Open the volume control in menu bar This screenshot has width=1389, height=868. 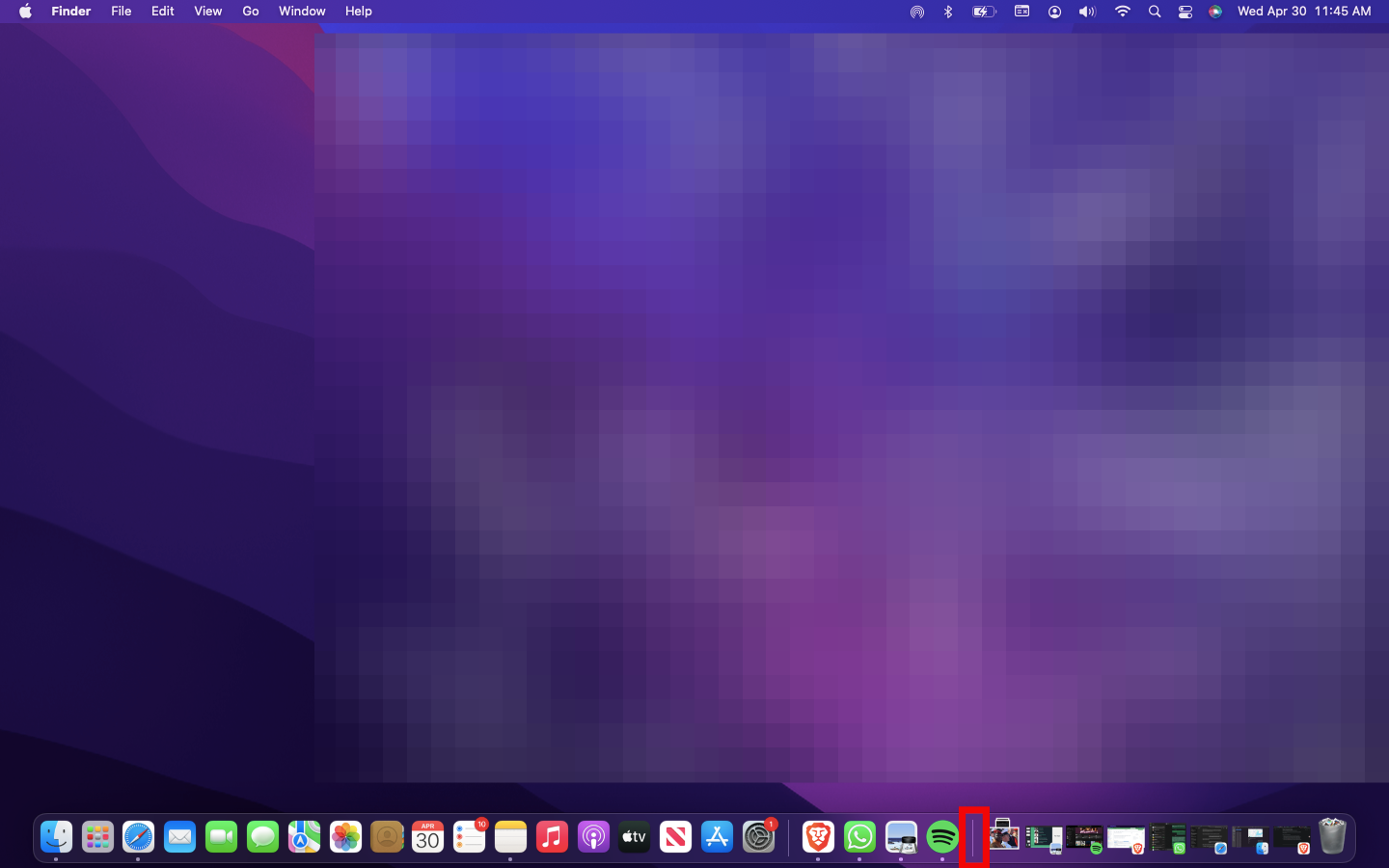1087,12
